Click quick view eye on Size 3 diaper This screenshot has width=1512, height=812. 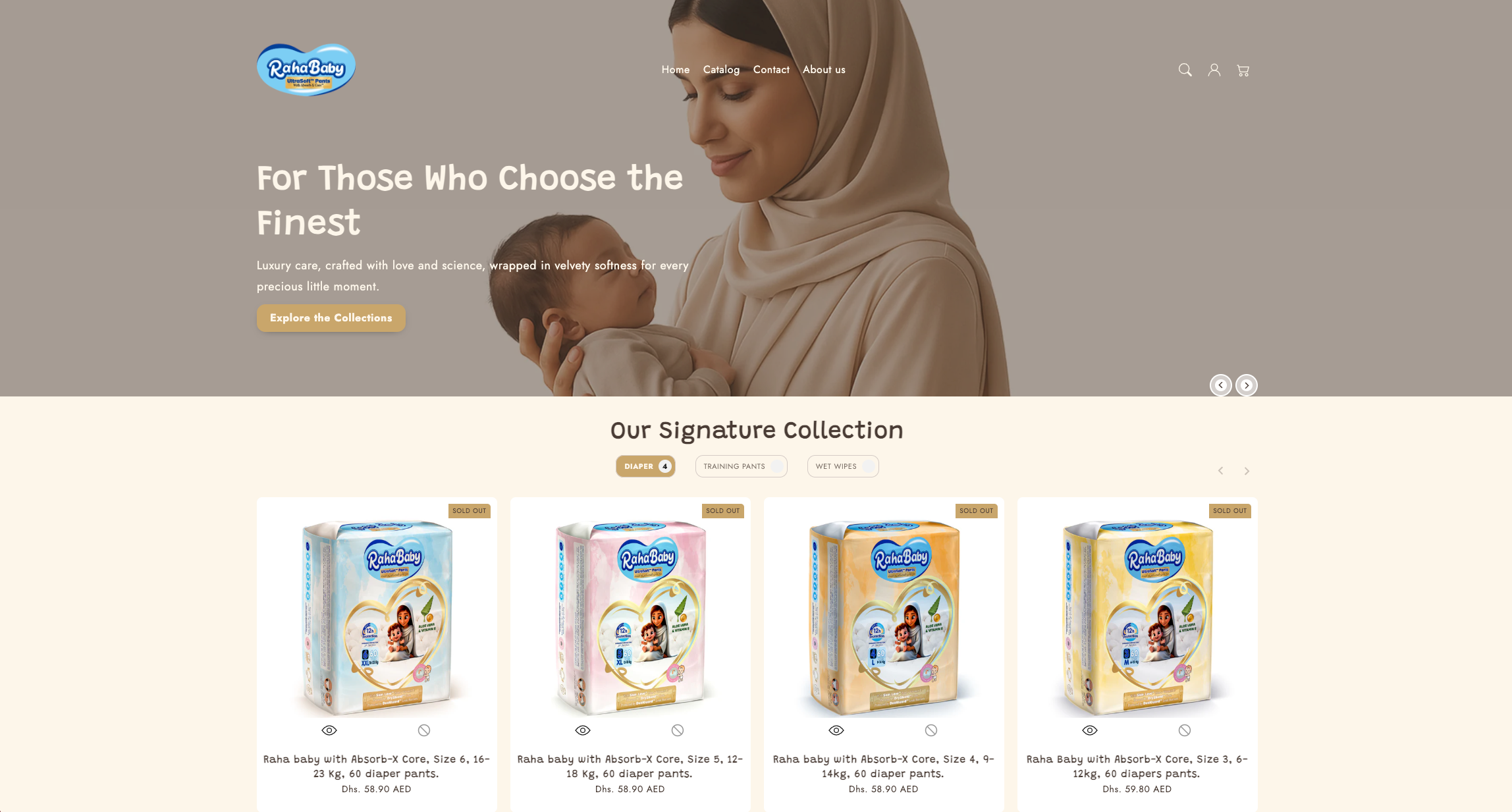1090,730
